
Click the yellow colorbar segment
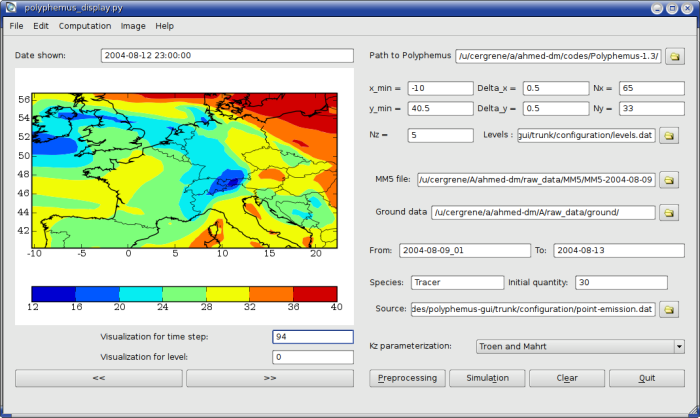pos(228,294)
